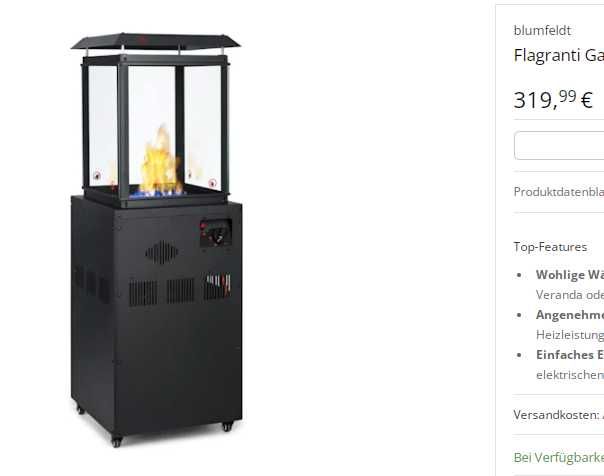Click the yellow flame in the product photo
This screenshot has width=604, height=476.
click(161, 161)
